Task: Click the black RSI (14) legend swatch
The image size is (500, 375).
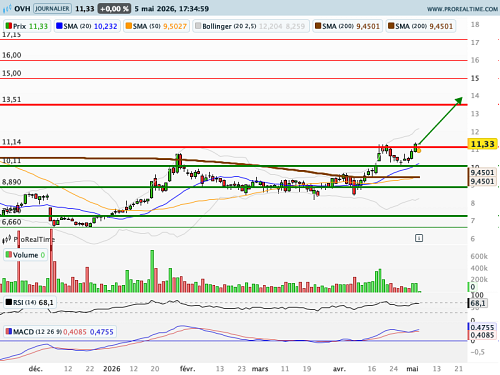Action: pos(9,302)
